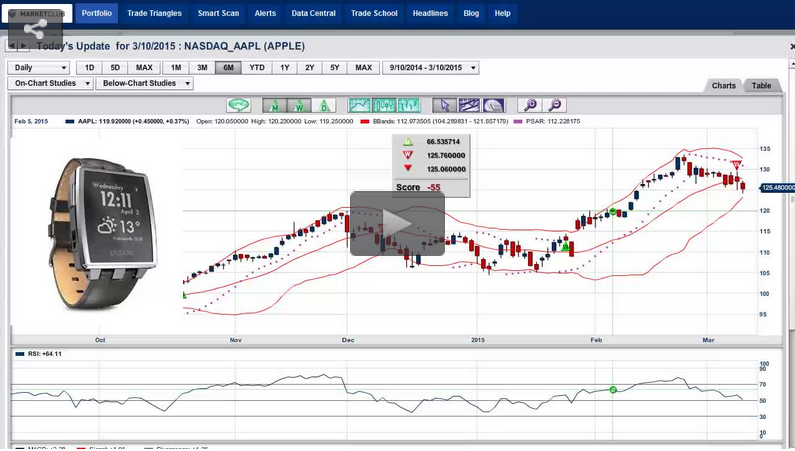The width and height of the screenshot is (795, 451).
Task: Select the 3M time range
Action: coord(202,67)
